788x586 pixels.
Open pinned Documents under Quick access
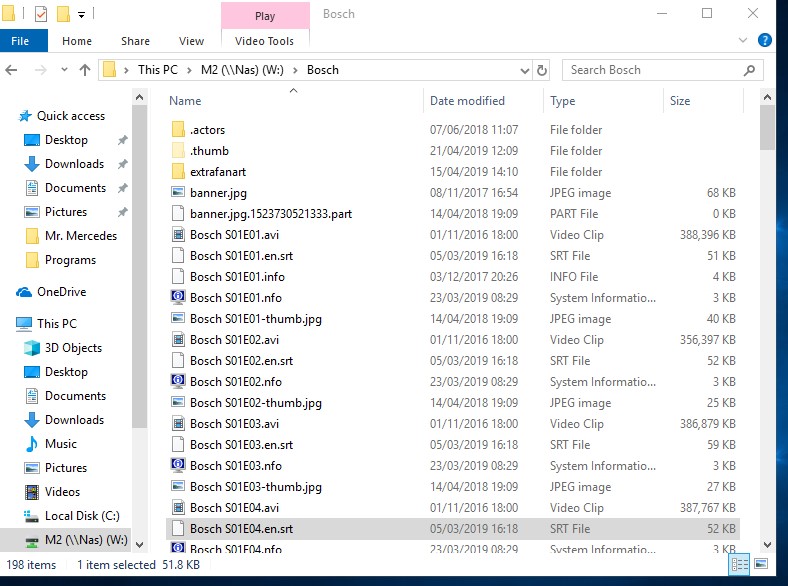point(75,188)
